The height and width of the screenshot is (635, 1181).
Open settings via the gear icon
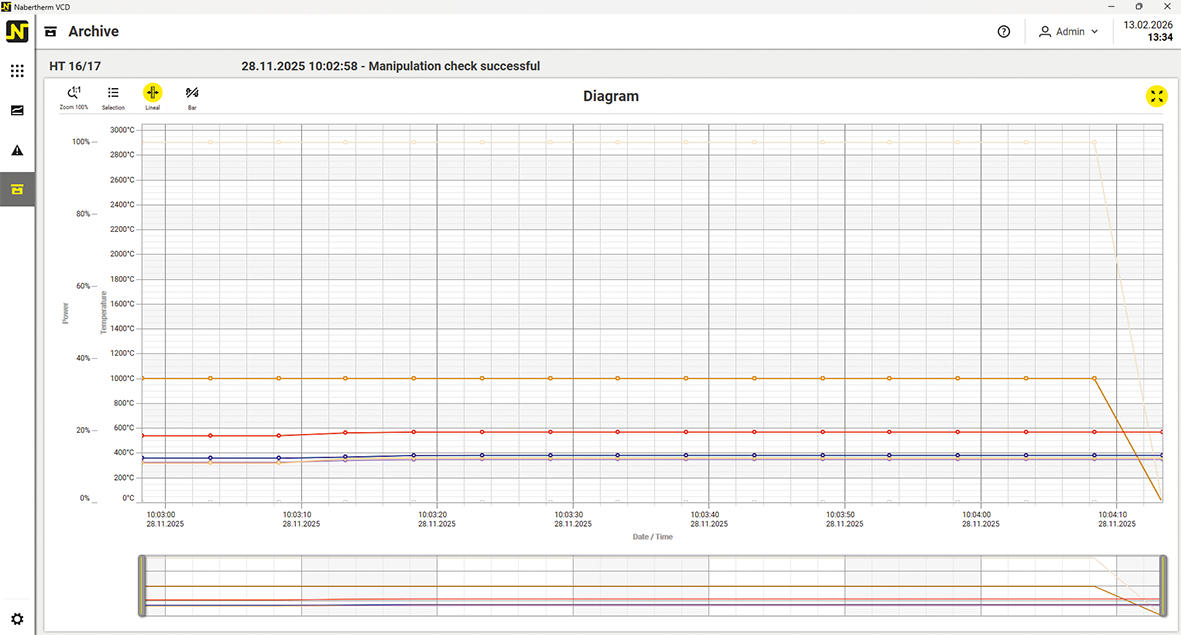coord(17,619)
